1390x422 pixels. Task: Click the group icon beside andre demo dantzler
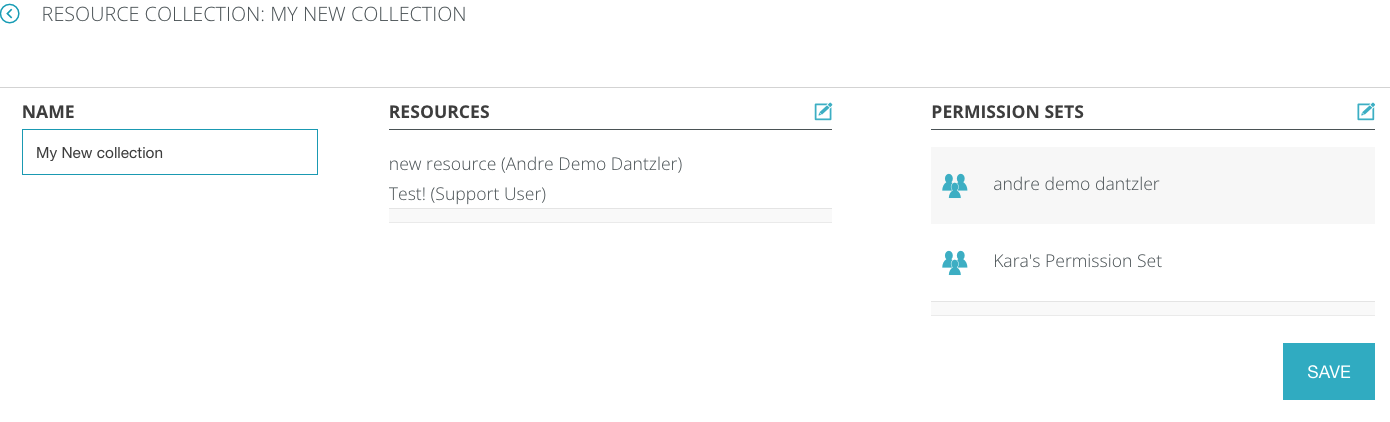(x=955, y=185)
